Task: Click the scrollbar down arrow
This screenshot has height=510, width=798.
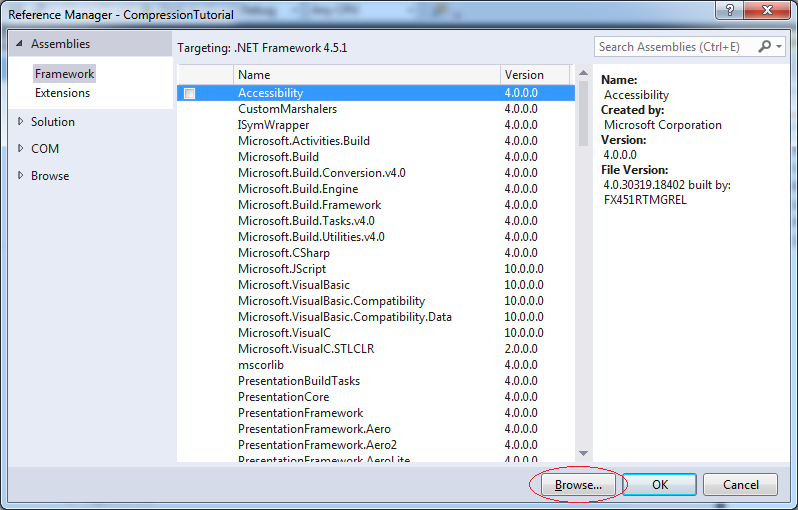Action: pos(583,453)
